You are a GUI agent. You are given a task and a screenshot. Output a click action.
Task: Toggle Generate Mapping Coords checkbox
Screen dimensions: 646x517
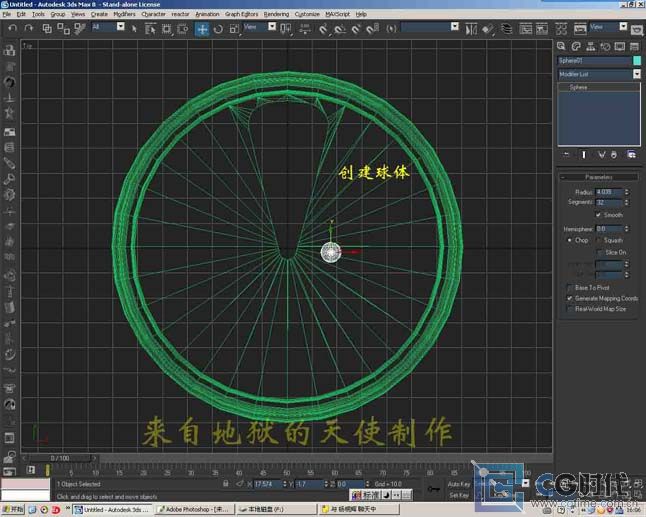pos(570,298)
